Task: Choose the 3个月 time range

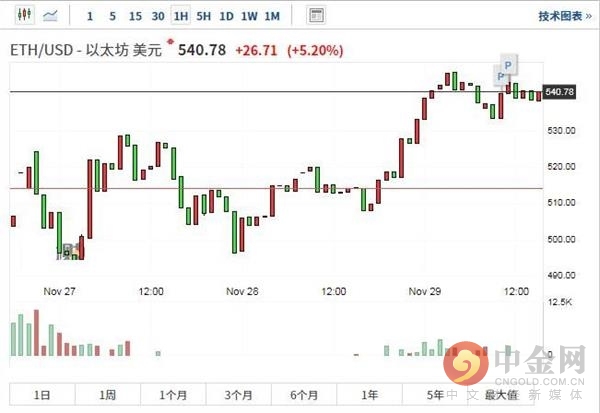Action: (238, 394)
